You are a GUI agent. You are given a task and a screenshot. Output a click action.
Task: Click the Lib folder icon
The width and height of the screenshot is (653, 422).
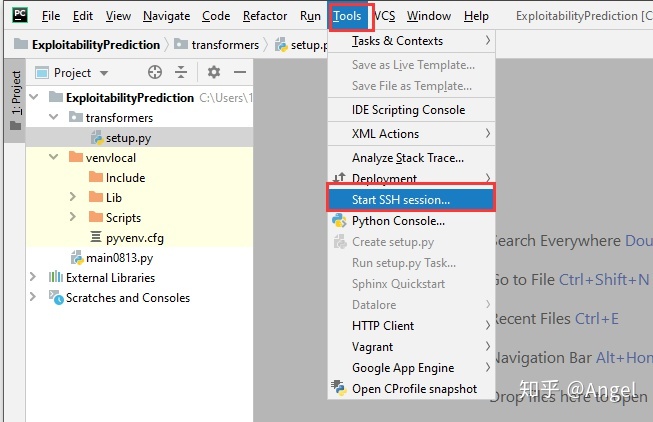tap(96, 197)
